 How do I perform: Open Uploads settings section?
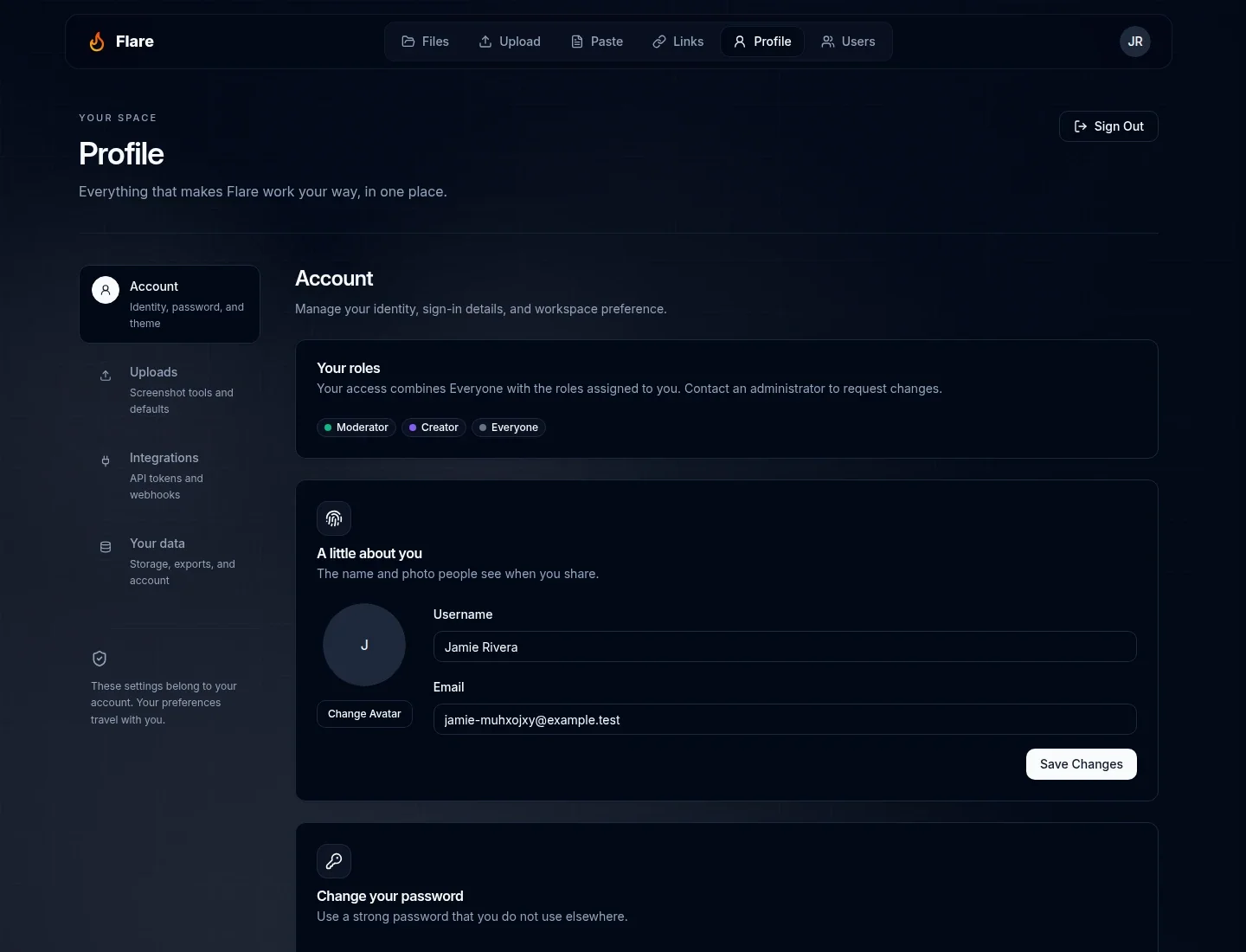pyautogui.click(x=170, y=389)
